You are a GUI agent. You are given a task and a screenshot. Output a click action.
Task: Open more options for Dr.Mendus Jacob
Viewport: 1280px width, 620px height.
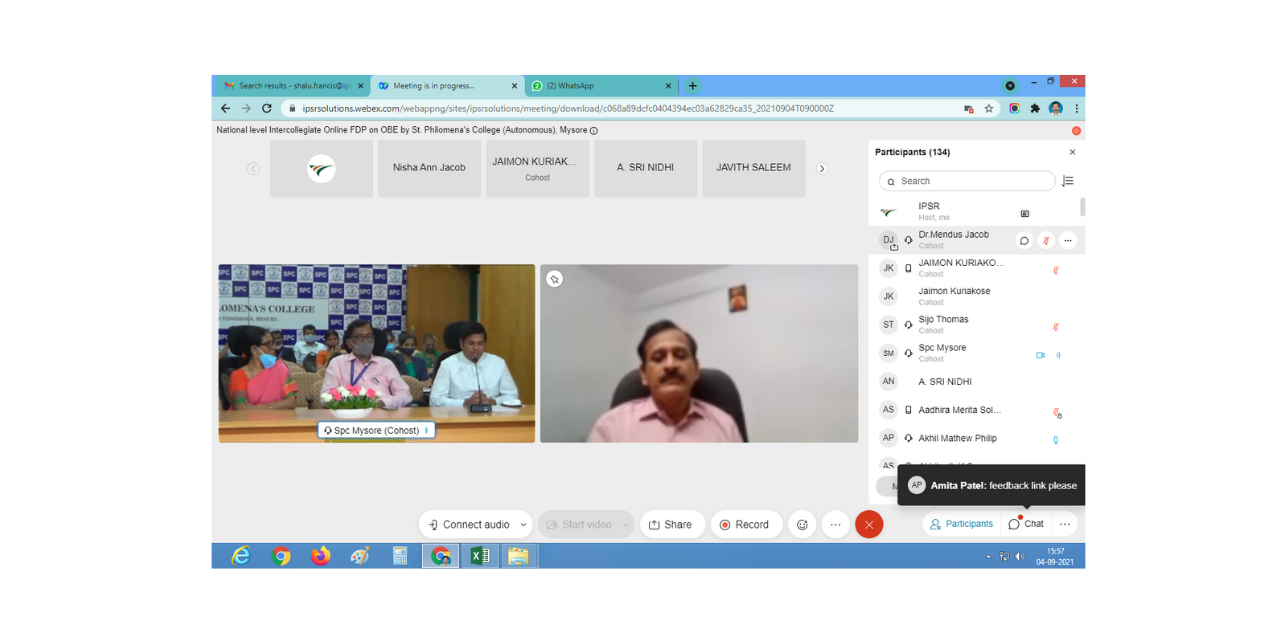[x=1068, y=240]
